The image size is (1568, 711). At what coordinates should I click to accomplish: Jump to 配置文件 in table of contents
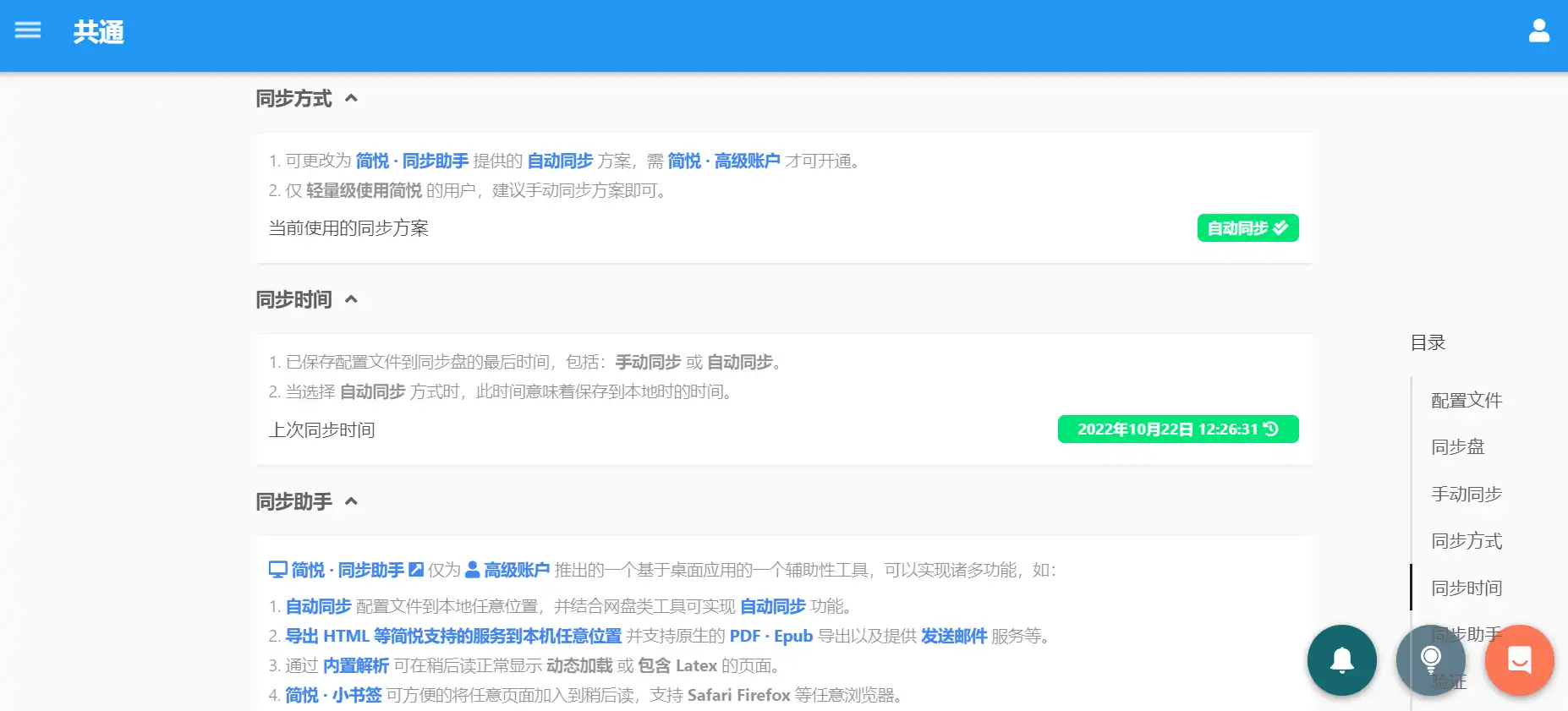pos(1467,401)
